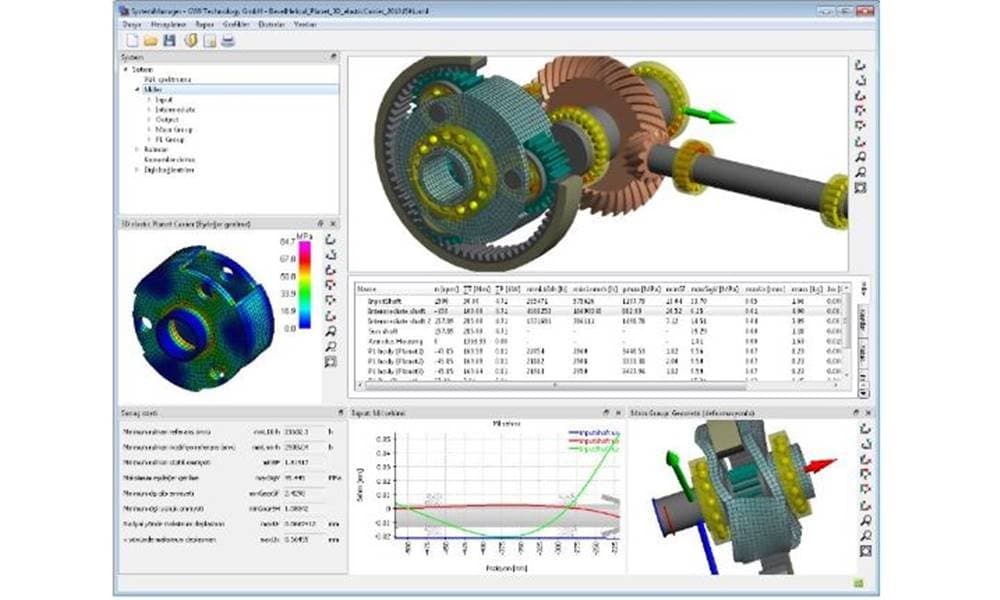The height and width of the screenshot is (600, 1000).
Task: Click second magnifier in Shaft Group Geometry toolbar
Action: pos(865,536)
